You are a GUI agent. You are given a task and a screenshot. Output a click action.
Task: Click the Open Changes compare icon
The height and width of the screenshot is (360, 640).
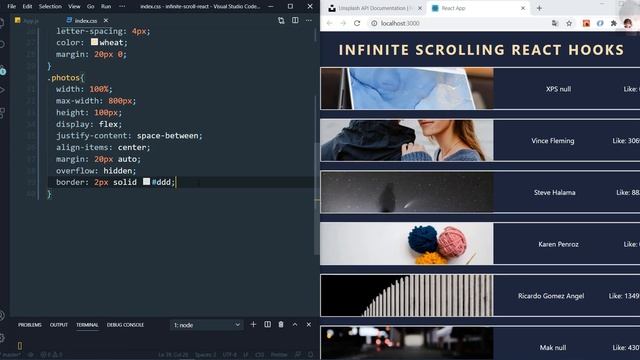click(281, 20)
